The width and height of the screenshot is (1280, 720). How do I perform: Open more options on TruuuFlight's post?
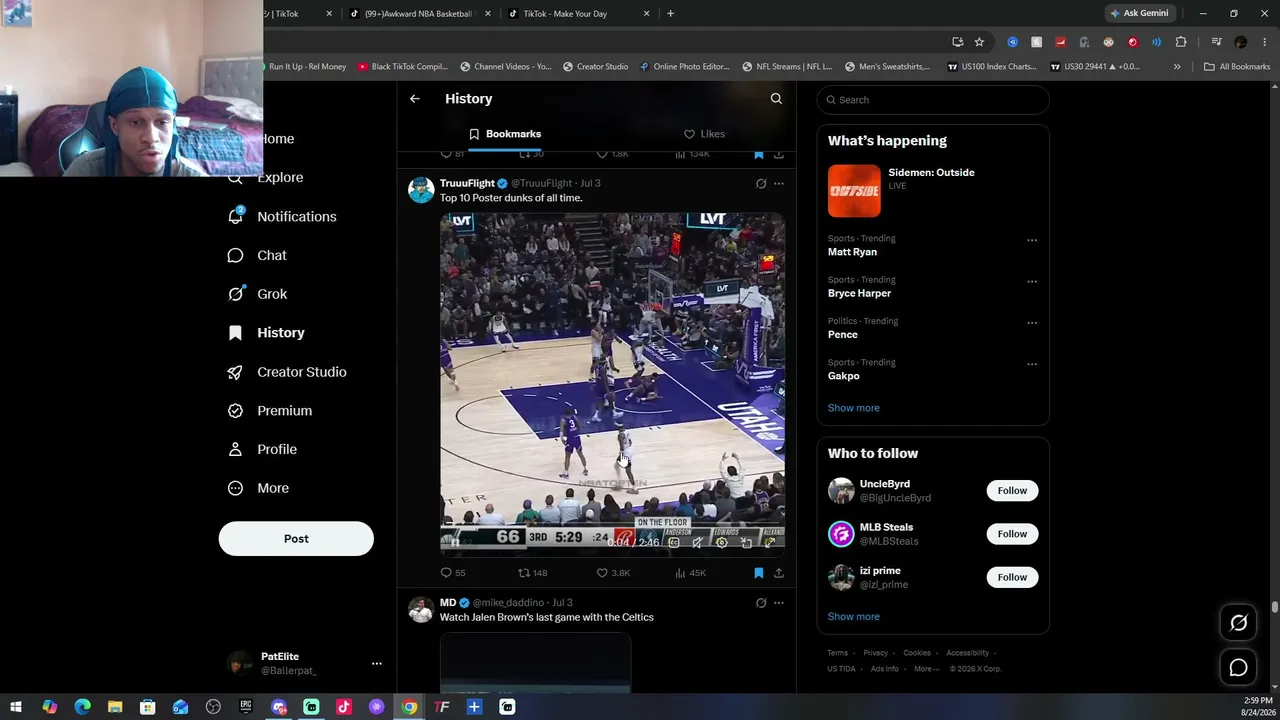click(x=779, y=184)
